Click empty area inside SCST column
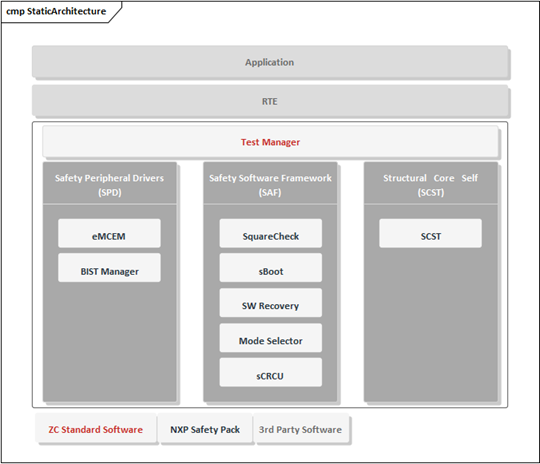 pos(430,324)
